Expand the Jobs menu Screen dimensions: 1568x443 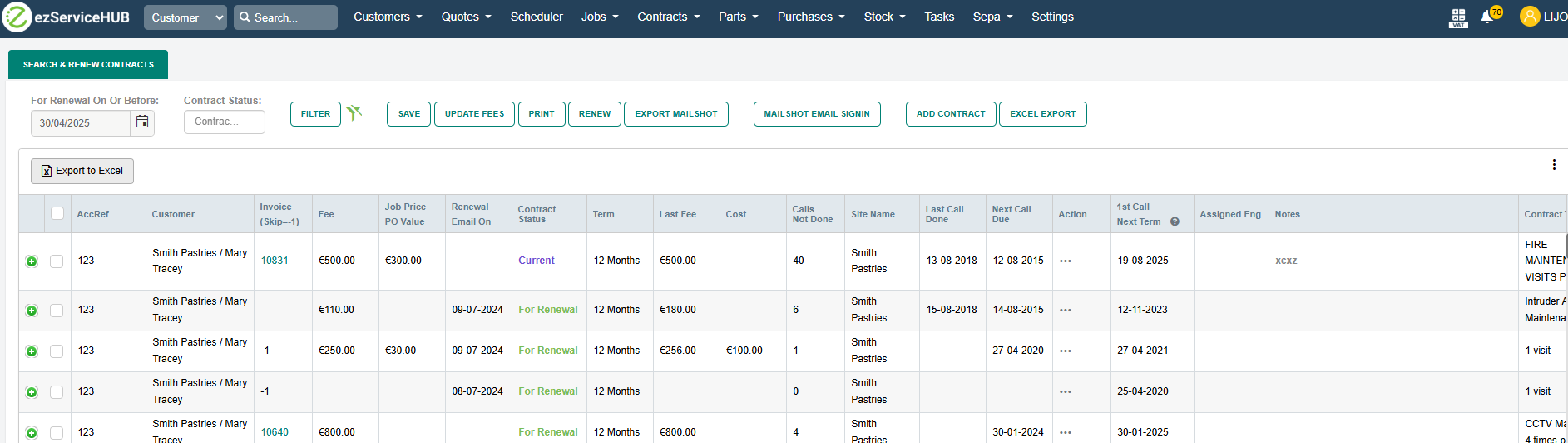[600, 17]
